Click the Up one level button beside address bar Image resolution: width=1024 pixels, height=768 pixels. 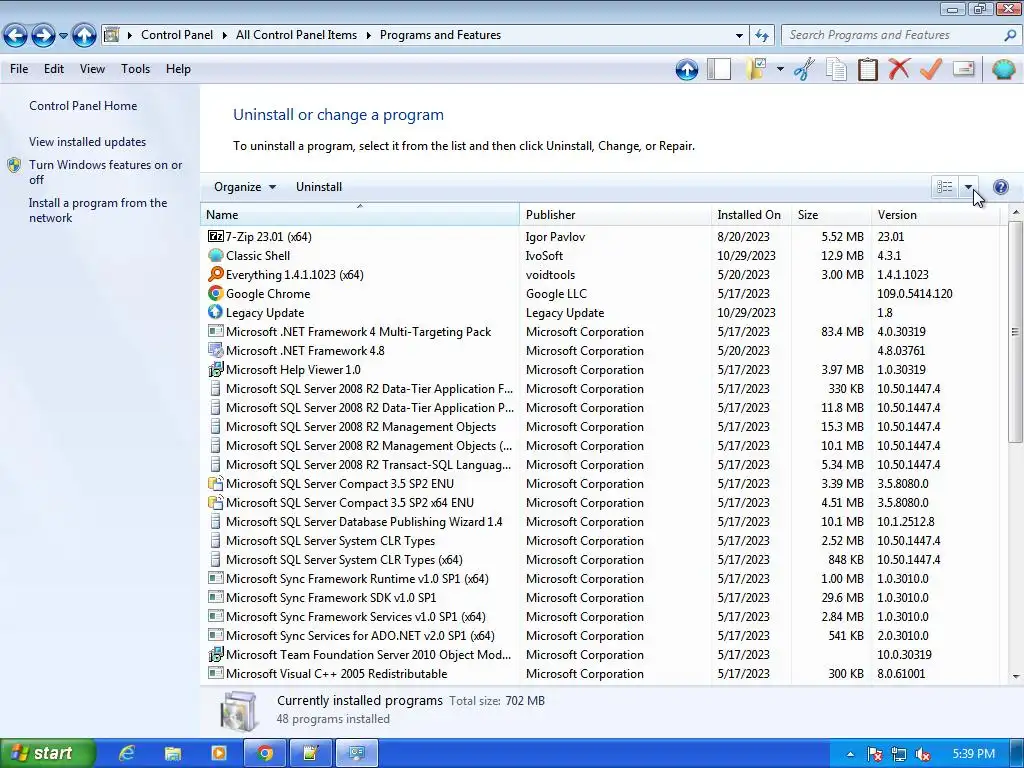pyautogui.click(x=84, y=35)
